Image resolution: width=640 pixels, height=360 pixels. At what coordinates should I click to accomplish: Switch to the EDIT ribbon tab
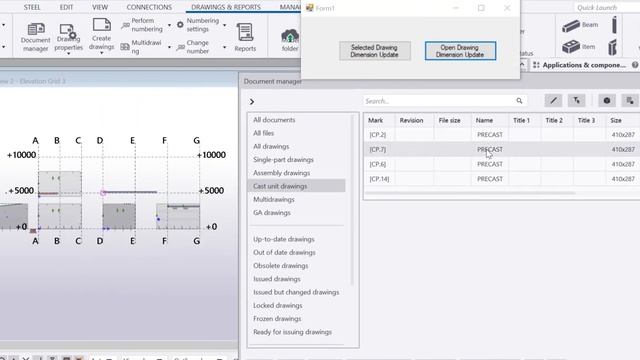(x=66, y=7)
